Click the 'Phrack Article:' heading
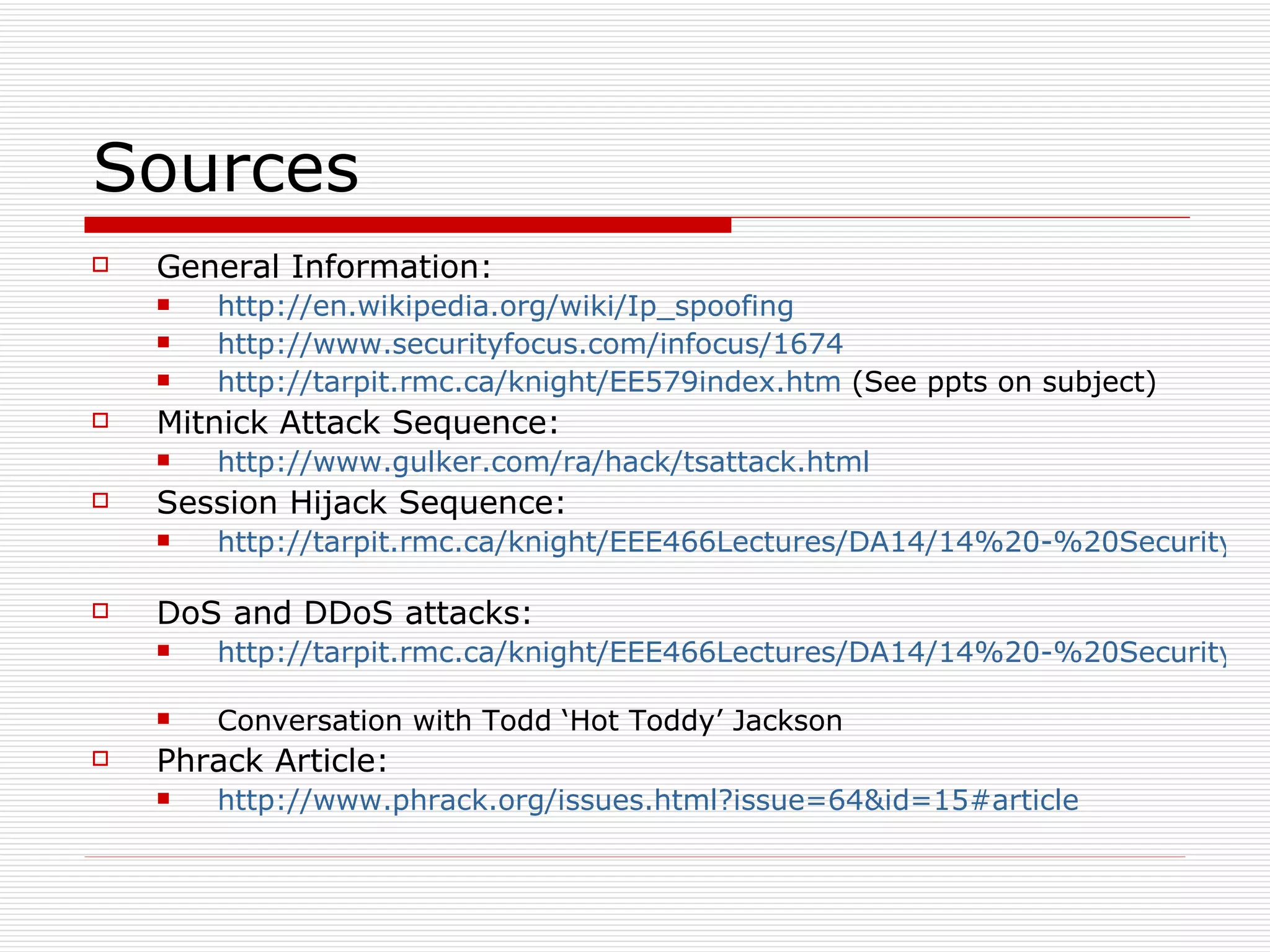The image size is (1270, 952). 272,760
